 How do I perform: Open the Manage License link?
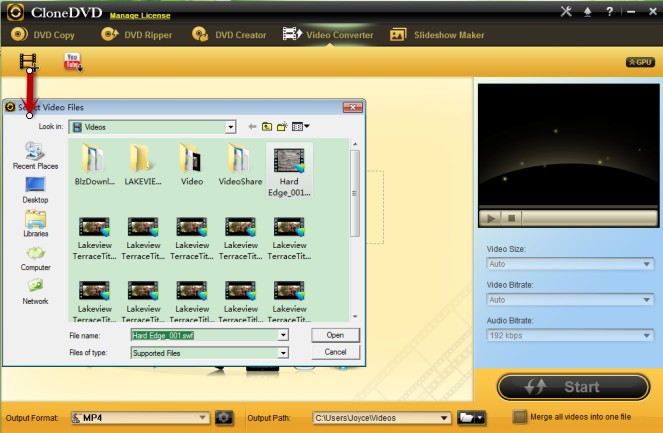tap(140, 16)
